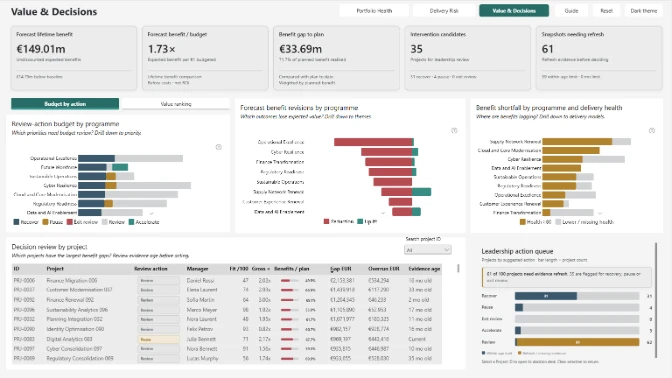This screenshot has width=672, height=378.
Task: Open the Guide button
Action: pyautogui.click(x=571, y=11)
